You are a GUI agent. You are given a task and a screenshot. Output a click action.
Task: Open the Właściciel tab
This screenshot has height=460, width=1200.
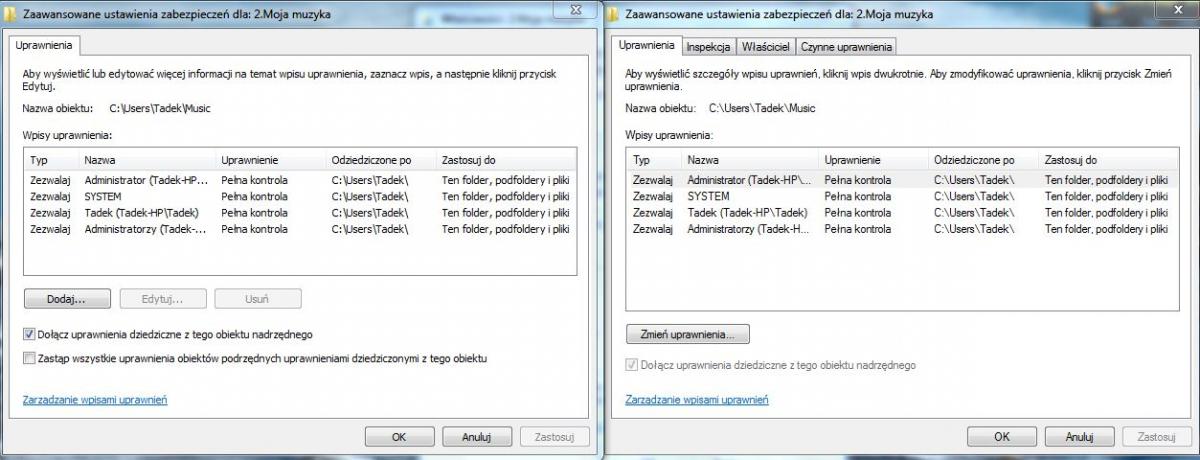point(766,46)
